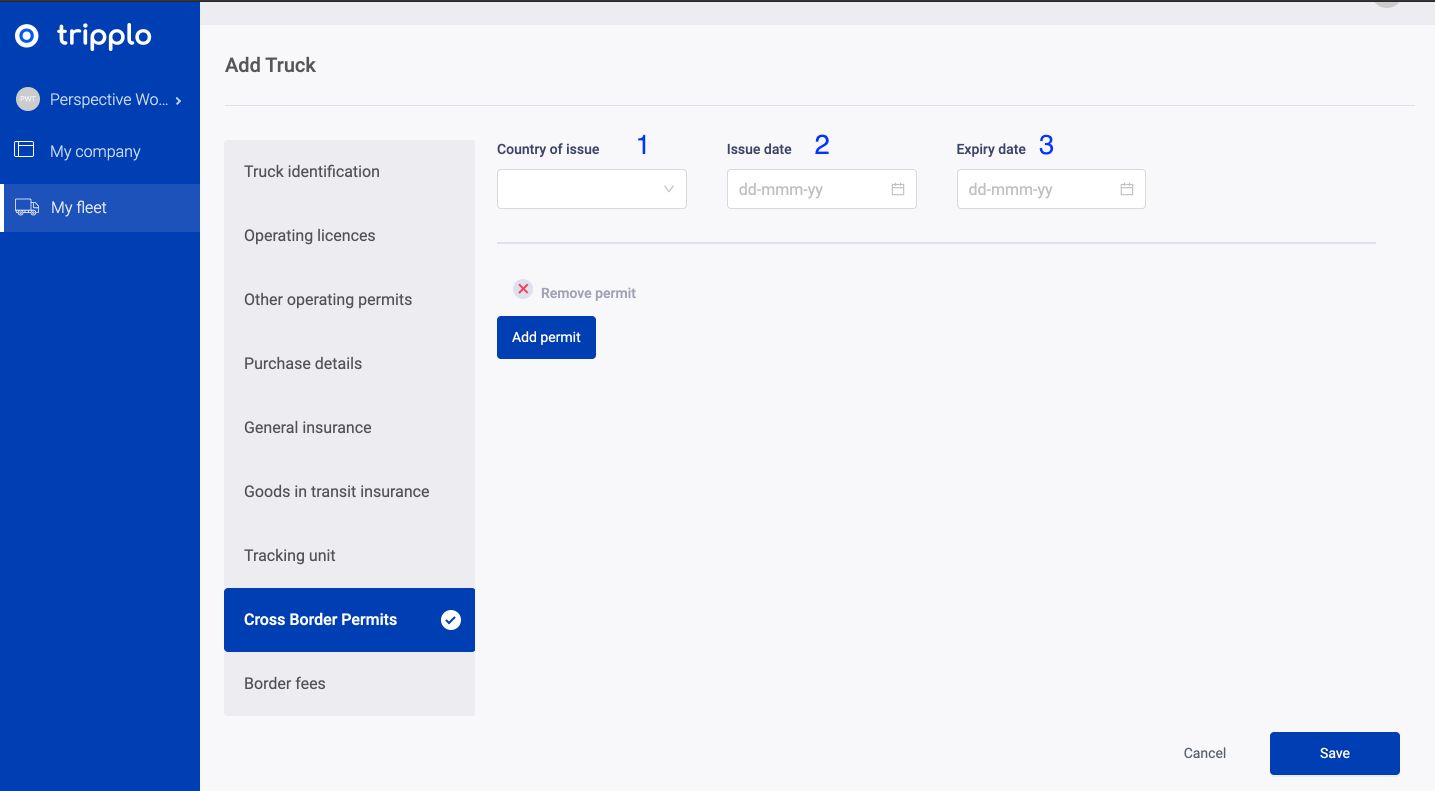Select the Border fees tab
Viewport: 1435px width, 791px height.
point(284,684)
